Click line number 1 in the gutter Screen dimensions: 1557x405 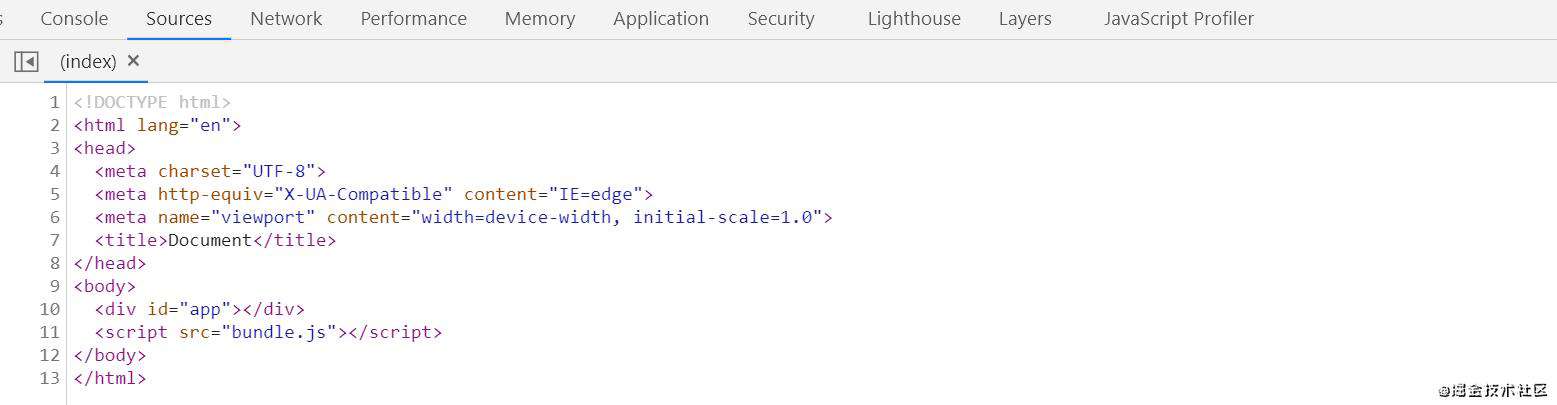[55, 102]
